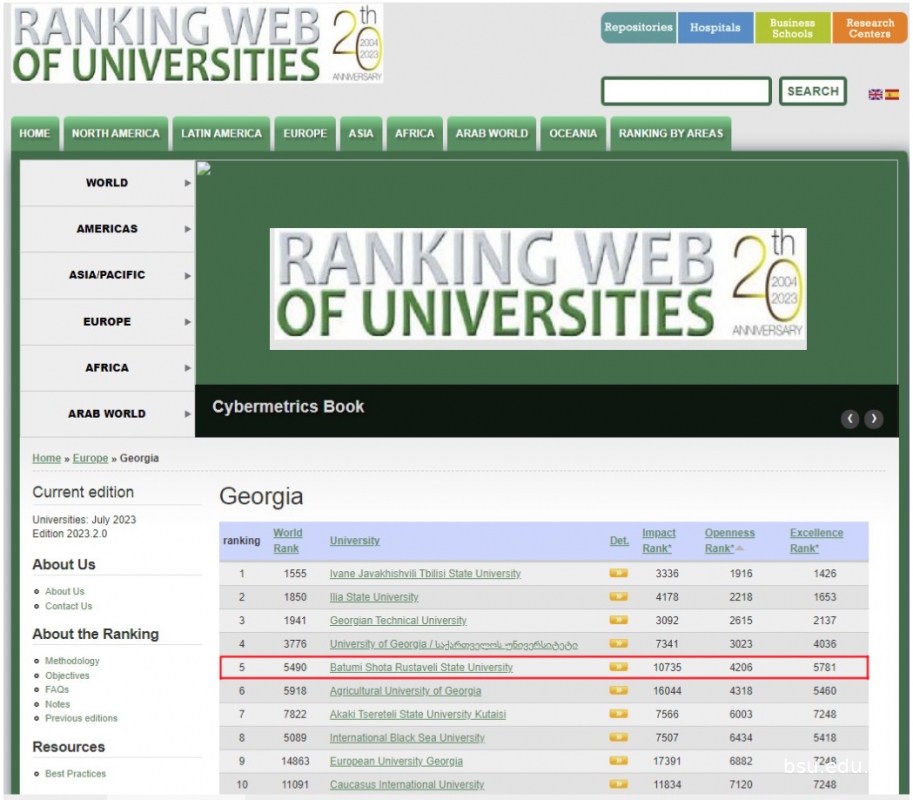
Task: Open Batumi Shota Rustaveli State University link
Action: [421, 667]
